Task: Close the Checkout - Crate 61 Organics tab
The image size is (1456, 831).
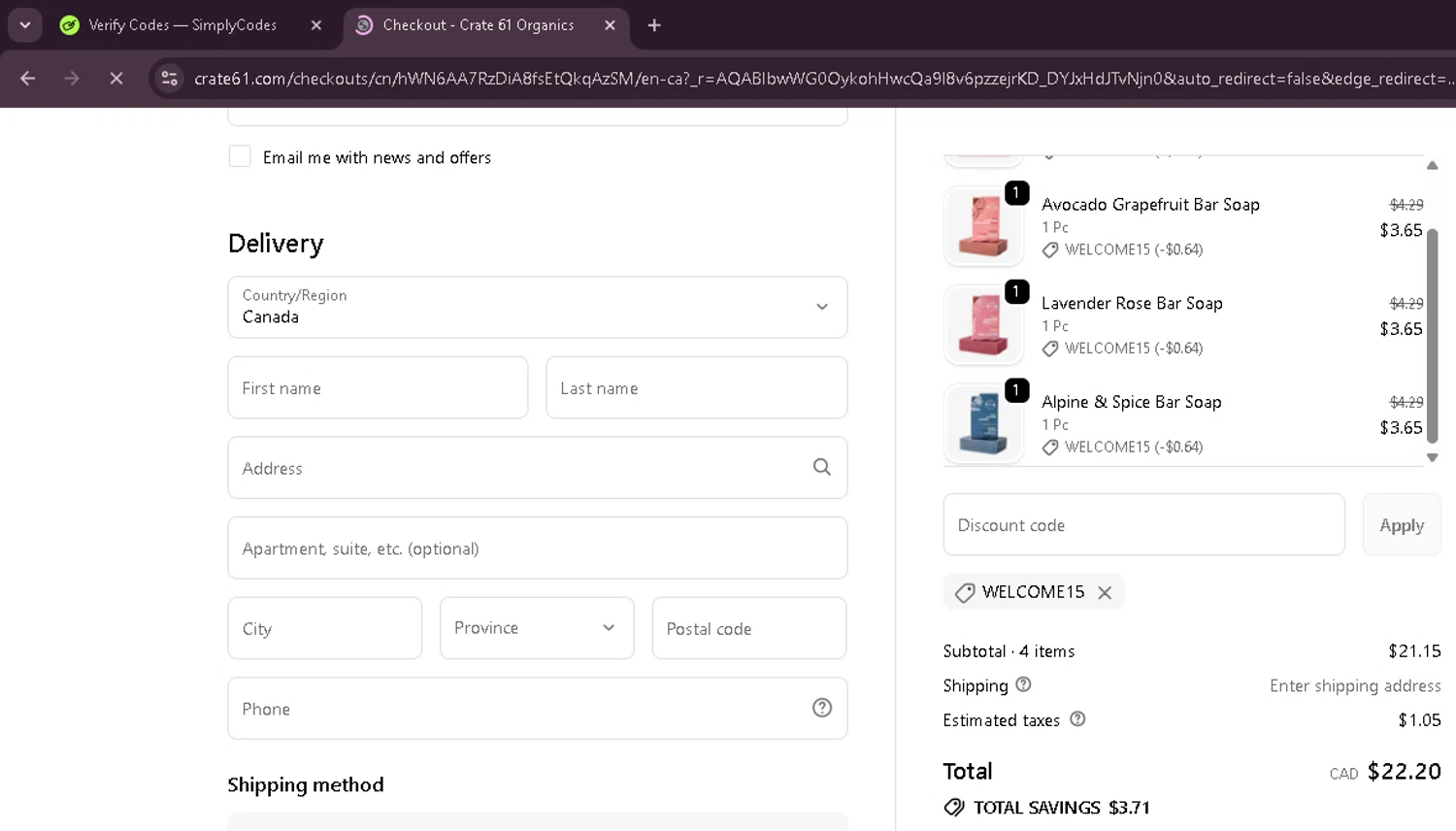Action: click(610, 25)
